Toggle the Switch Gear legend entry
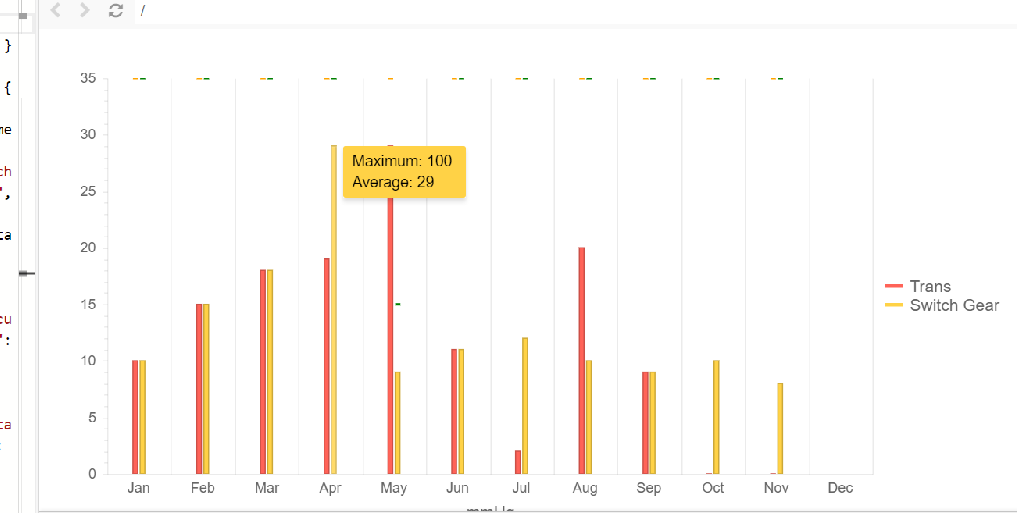1018x514 pixels. [x=954, y=305]
